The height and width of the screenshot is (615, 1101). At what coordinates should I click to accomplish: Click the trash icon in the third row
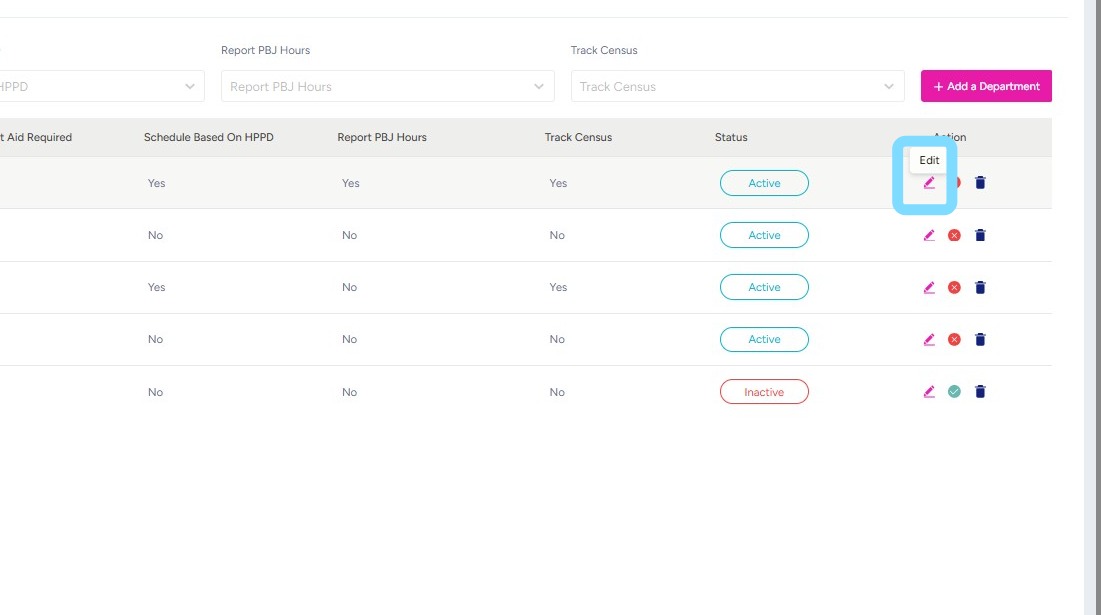coord(980,287)
